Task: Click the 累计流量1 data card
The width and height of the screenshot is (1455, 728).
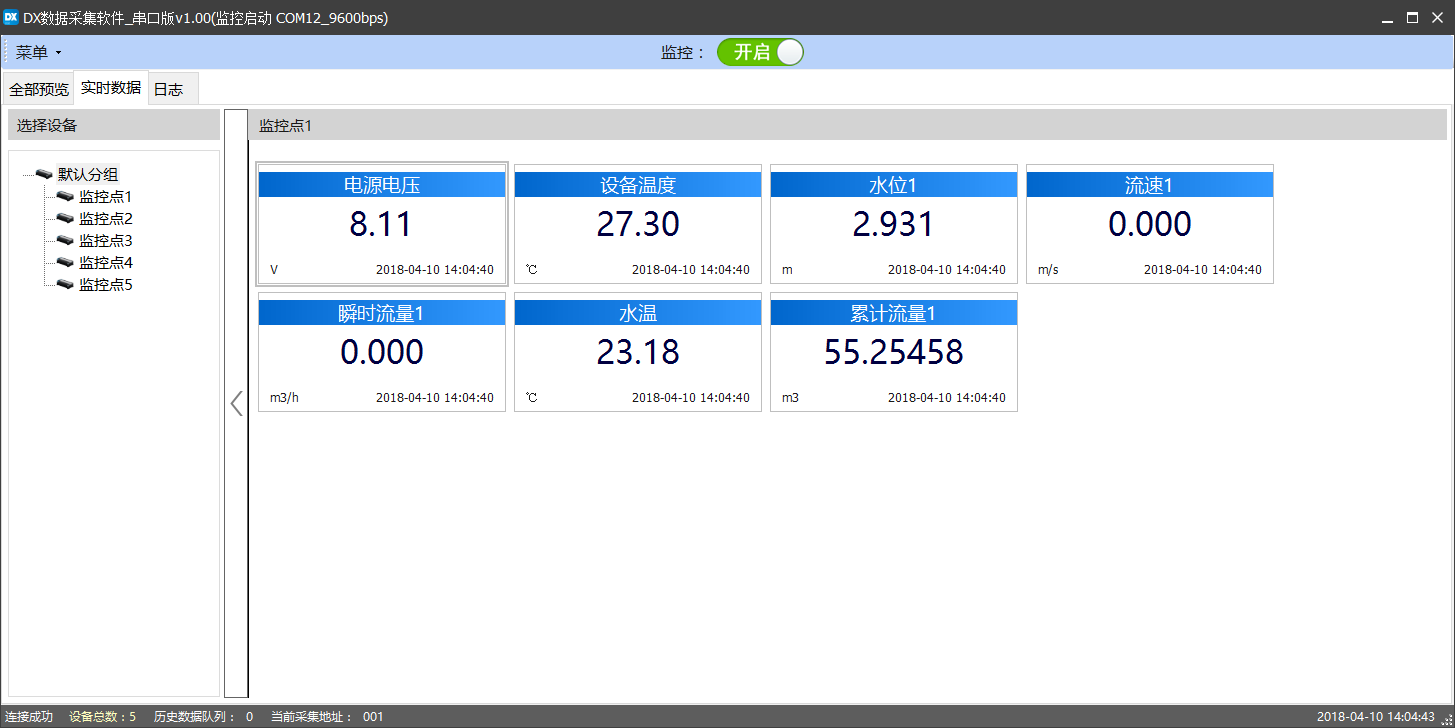Action: 893,353
